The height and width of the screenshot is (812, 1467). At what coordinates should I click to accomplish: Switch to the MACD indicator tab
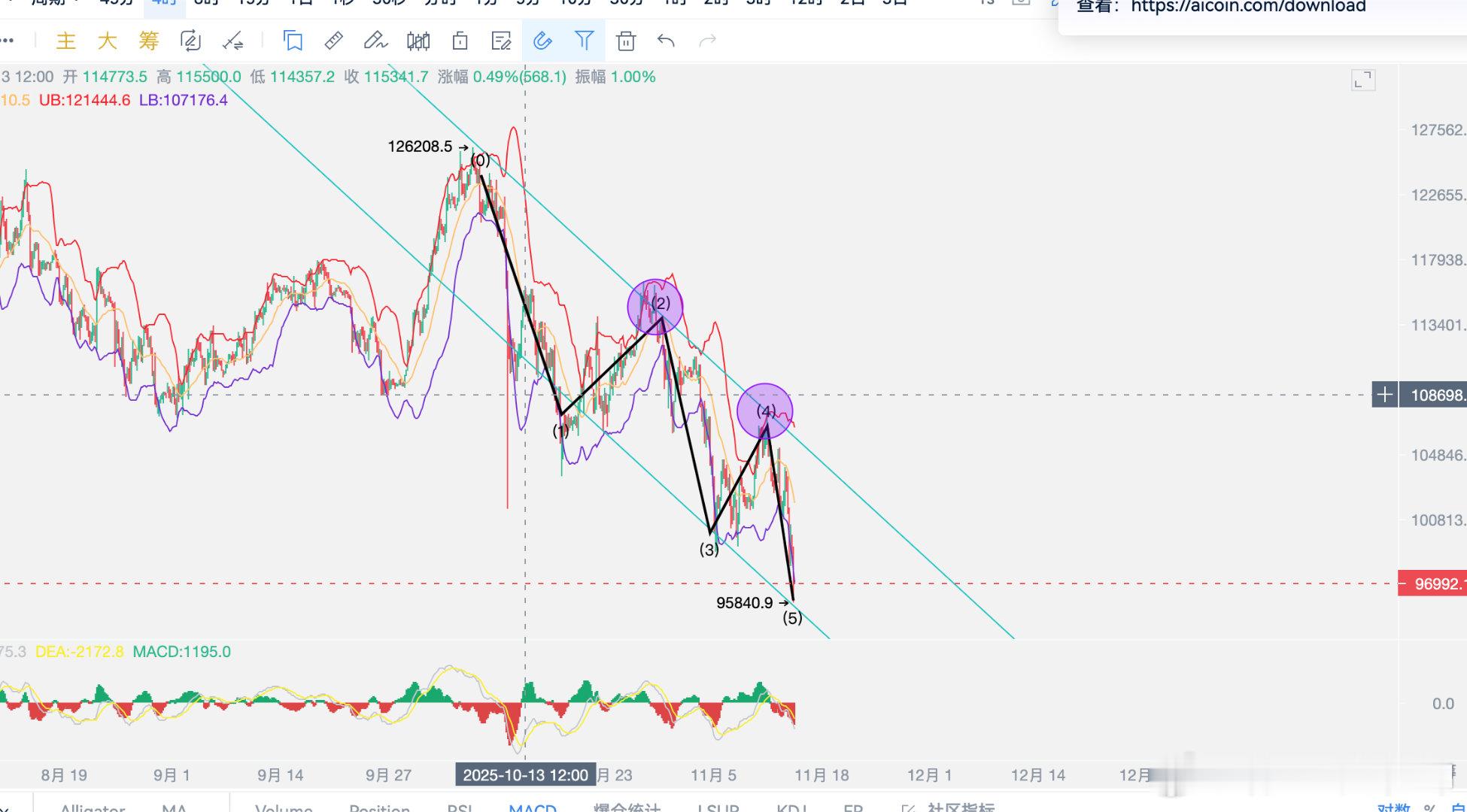[532, 807]
